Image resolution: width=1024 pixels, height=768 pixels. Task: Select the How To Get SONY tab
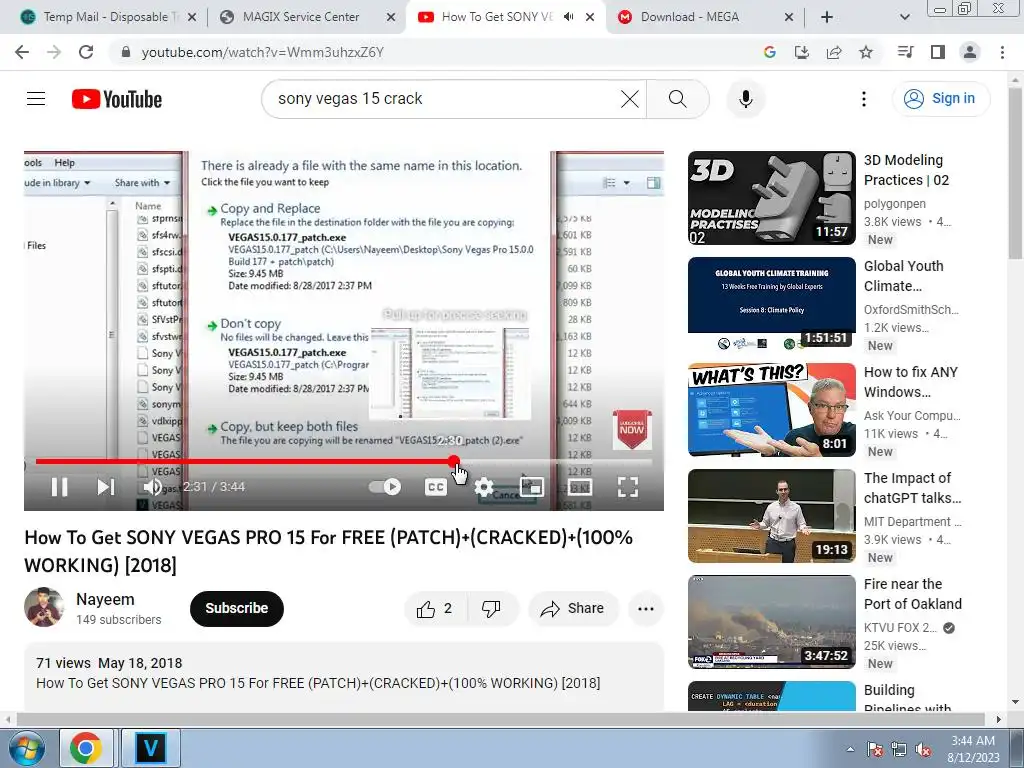pos(496,17)
